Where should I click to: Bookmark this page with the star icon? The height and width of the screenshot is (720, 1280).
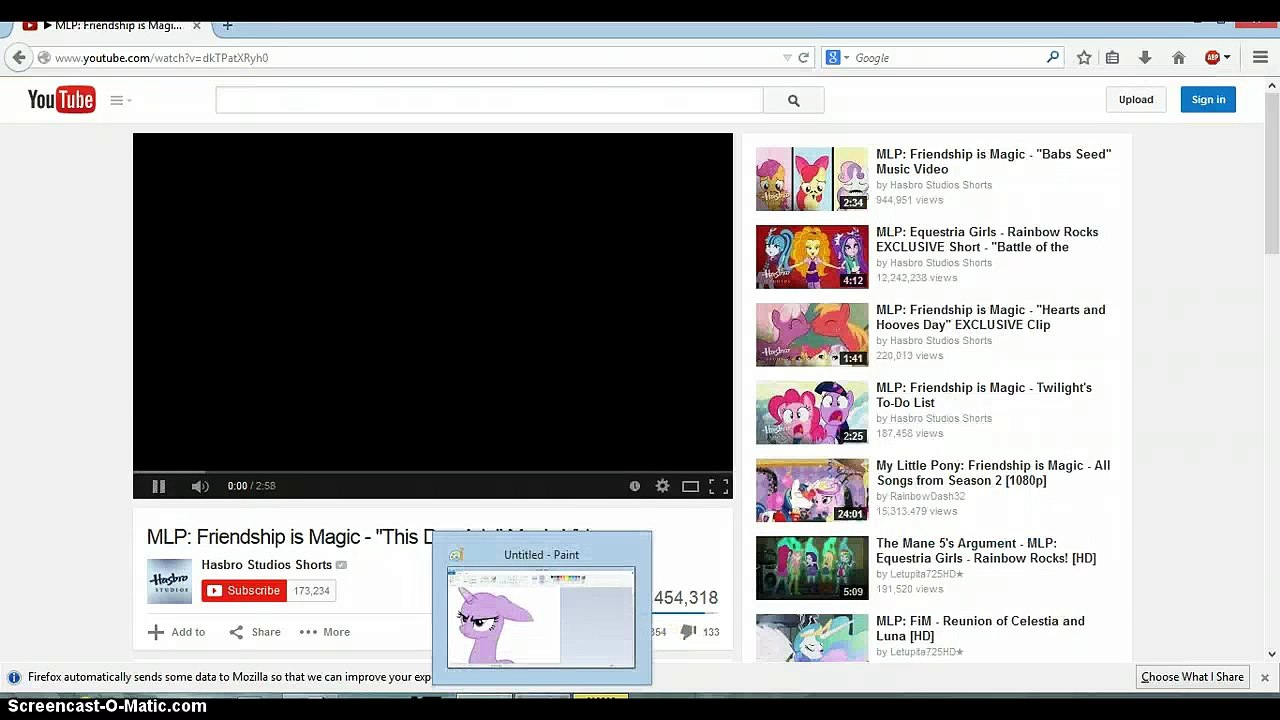click(1084, 58)
